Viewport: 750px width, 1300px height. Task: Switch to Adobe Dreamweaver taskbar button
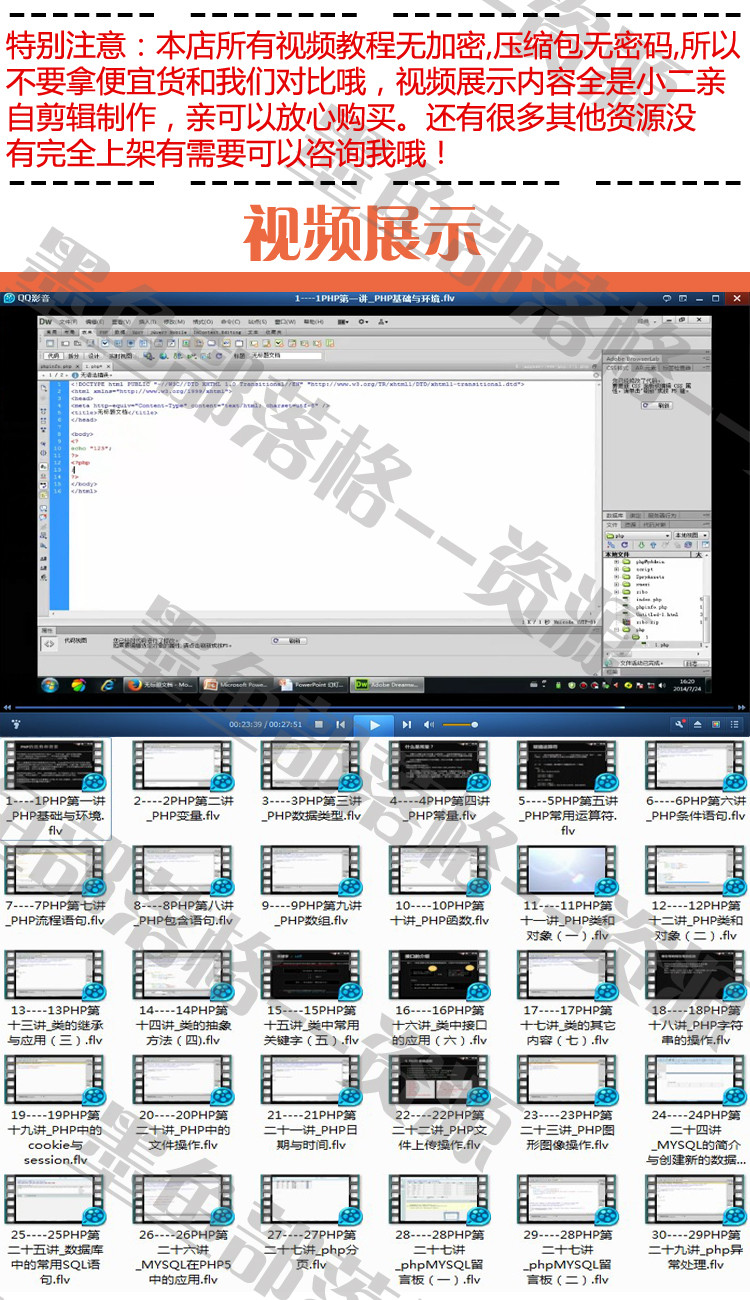coord(388,685)
